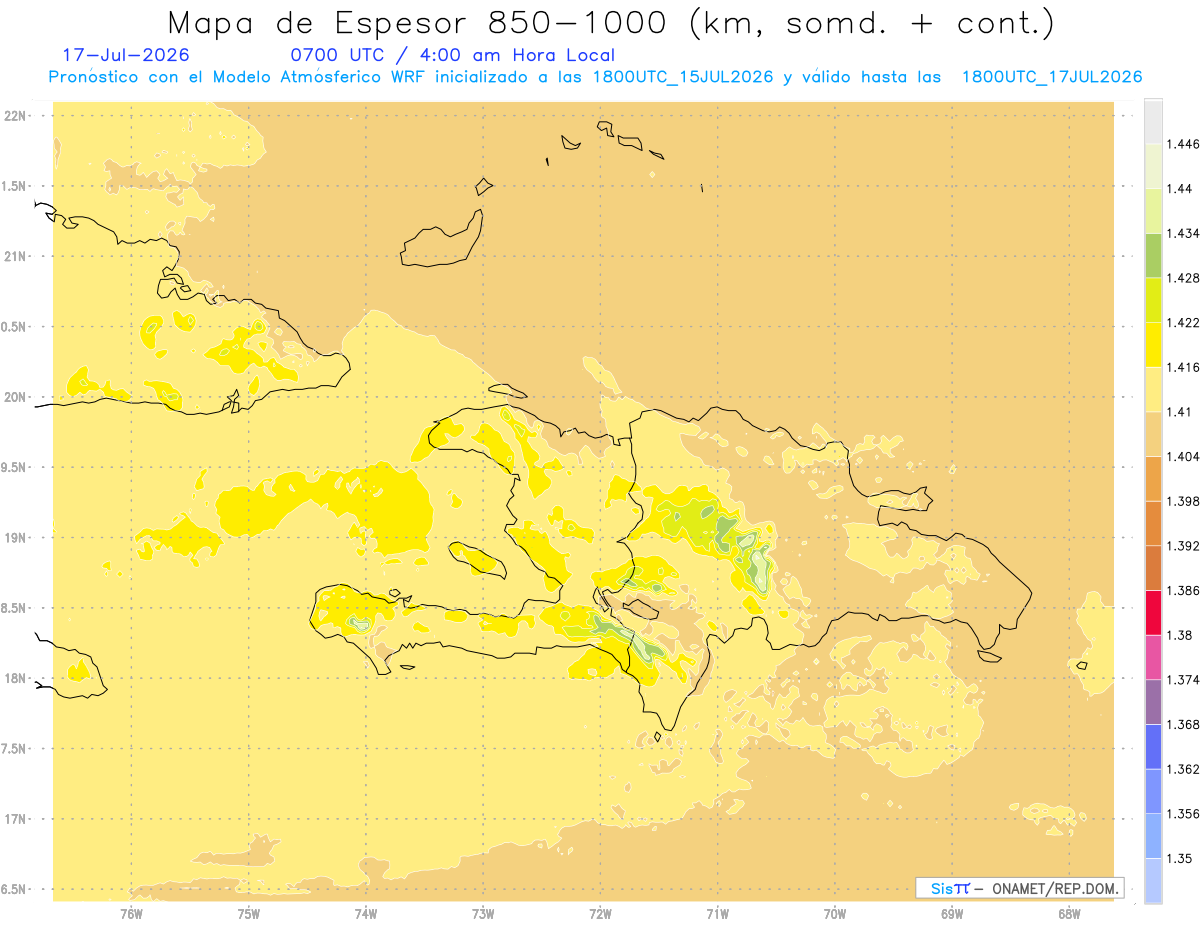
Task: Select the orange swatch between 1.398 and 1.404
Action: pyautogui.click(x=1153, y=478)
